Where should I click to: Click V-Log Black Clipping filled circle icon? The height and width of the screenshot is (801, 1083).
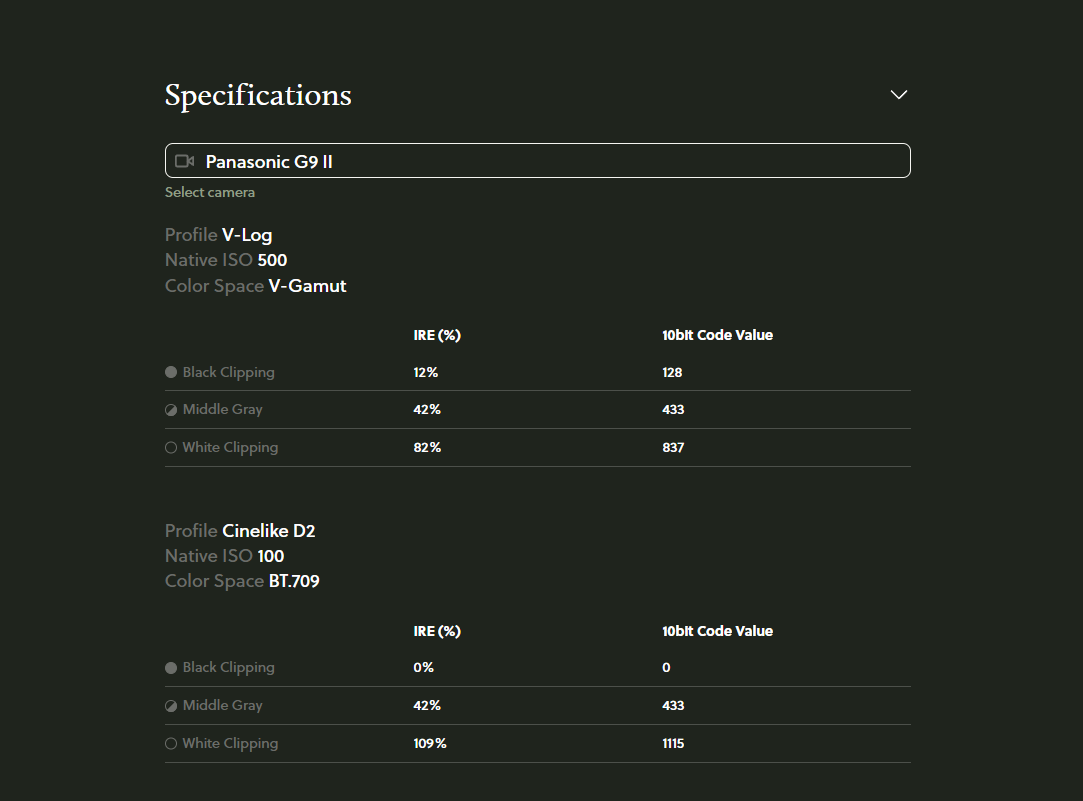click(x=171, y=372)
